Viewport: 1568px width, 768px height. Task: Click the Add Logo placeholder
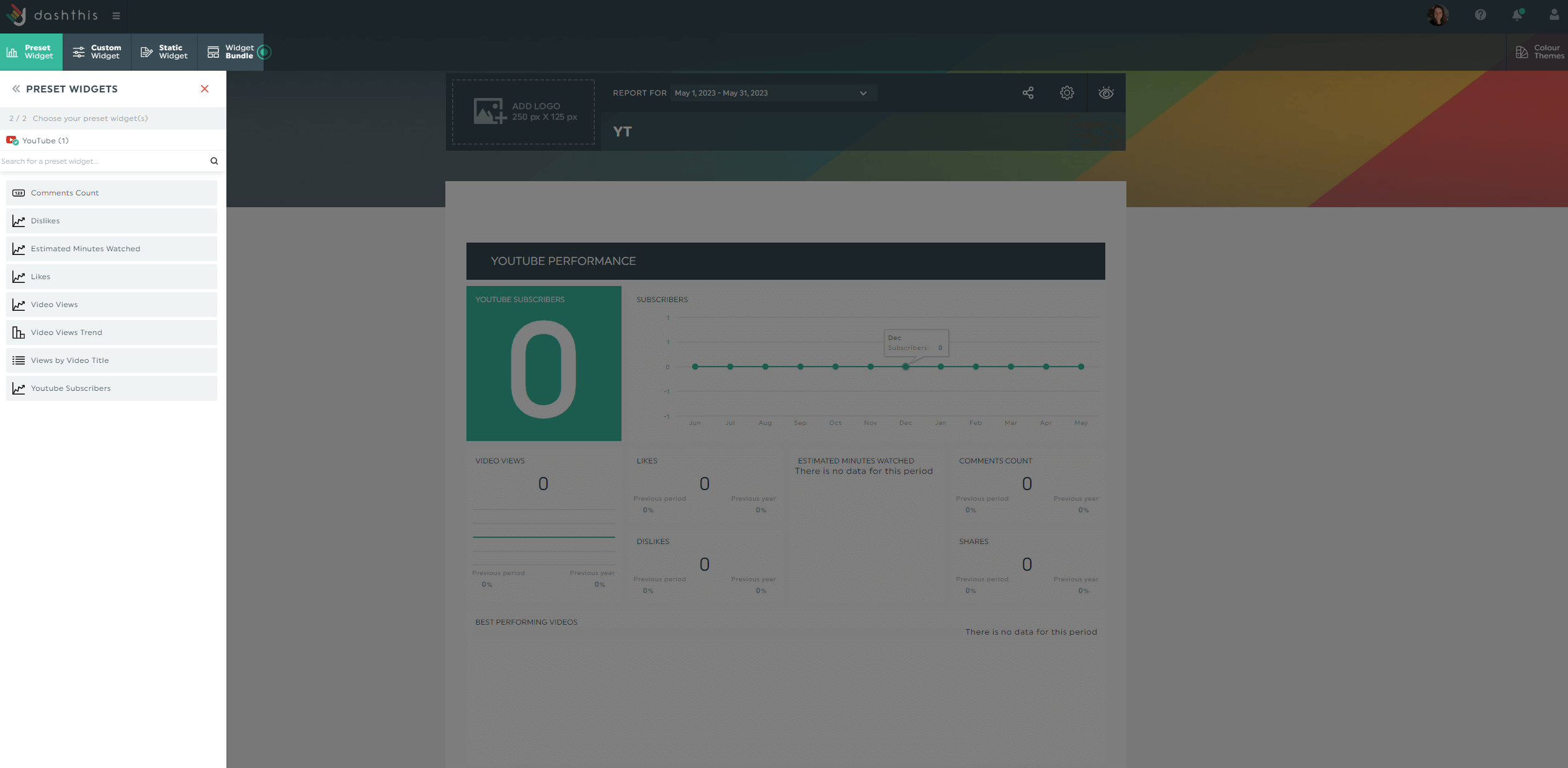[523, 112]
